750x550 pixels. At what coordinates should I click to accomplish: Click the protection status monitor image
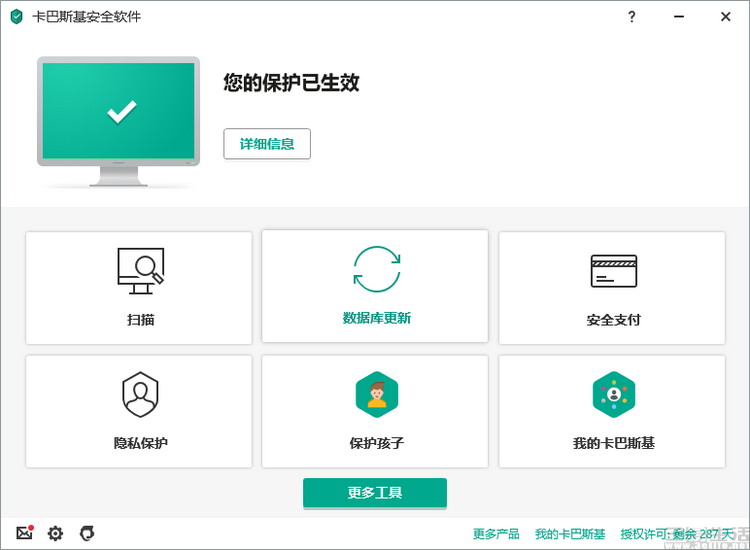click(x=119, y=121)
